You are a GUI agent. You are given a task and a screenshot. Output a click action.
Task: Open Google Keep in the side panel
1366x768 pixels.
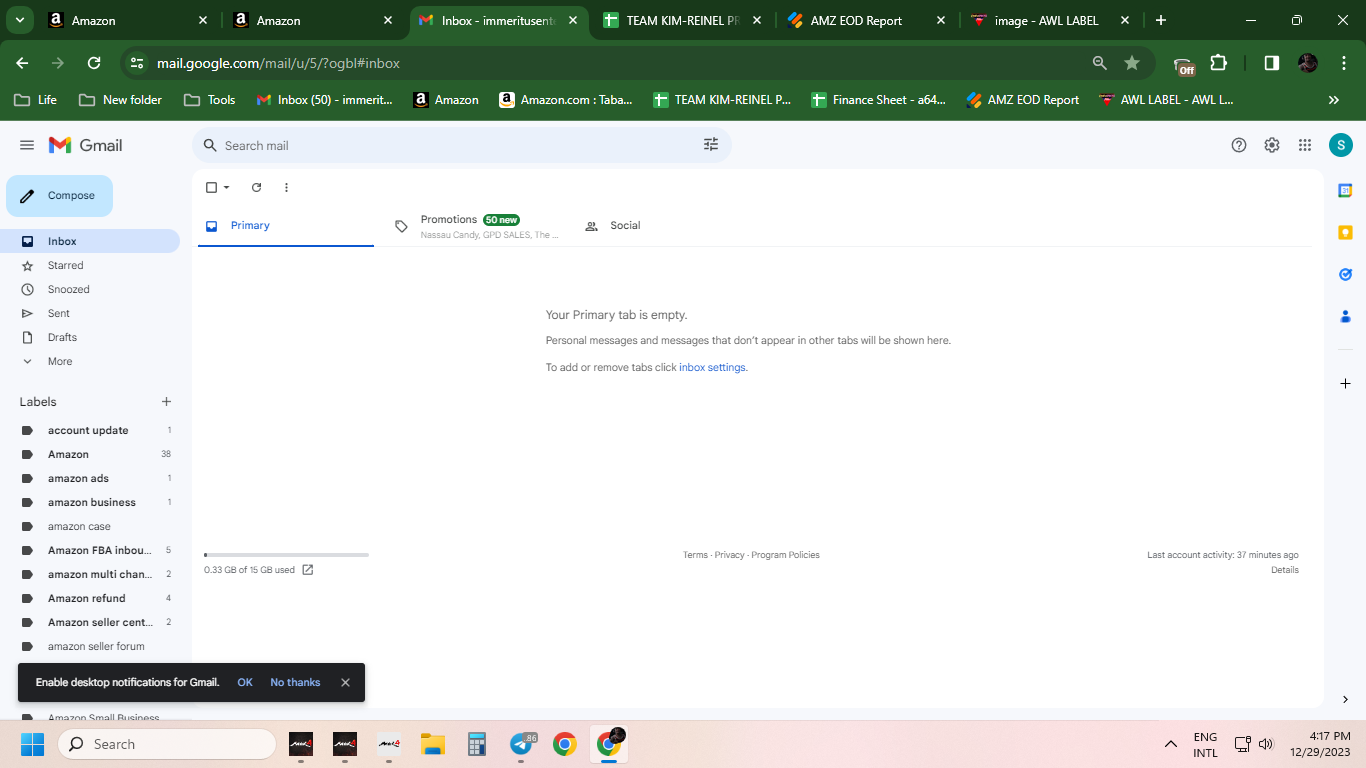[1345, 232]
